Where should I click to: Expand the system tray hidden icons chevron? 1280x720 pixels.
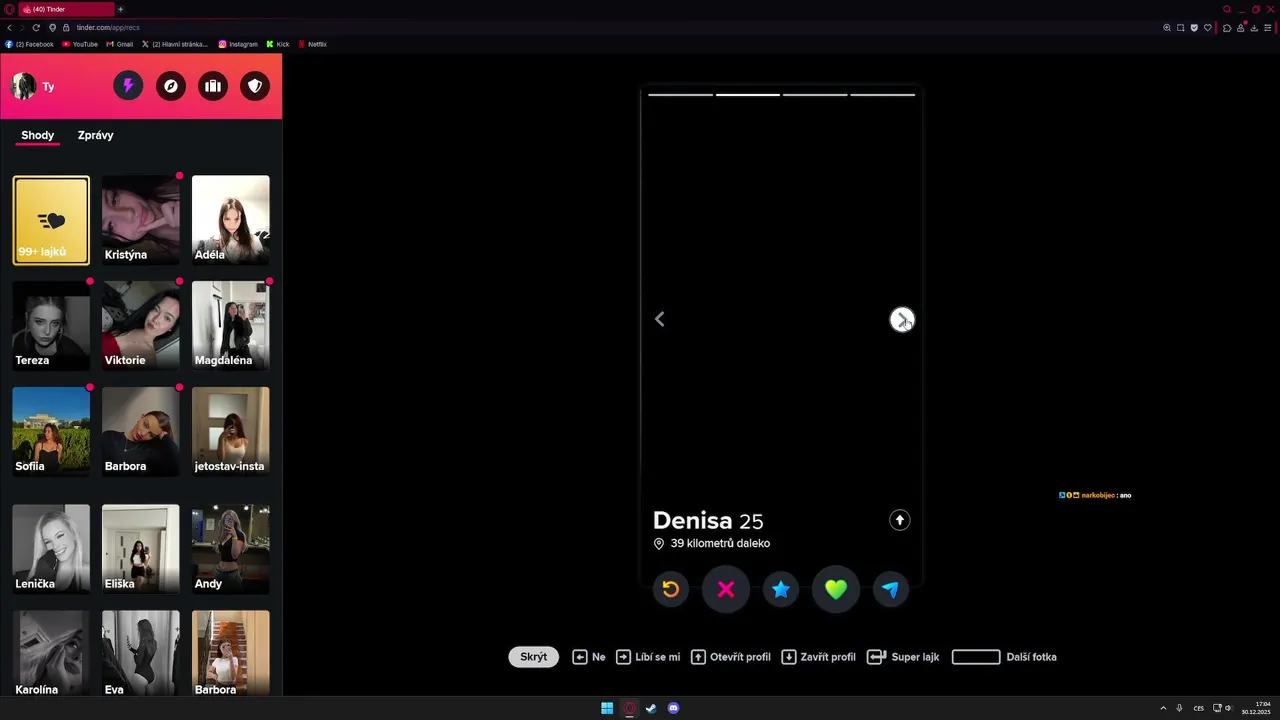(x=1162, y=708)
